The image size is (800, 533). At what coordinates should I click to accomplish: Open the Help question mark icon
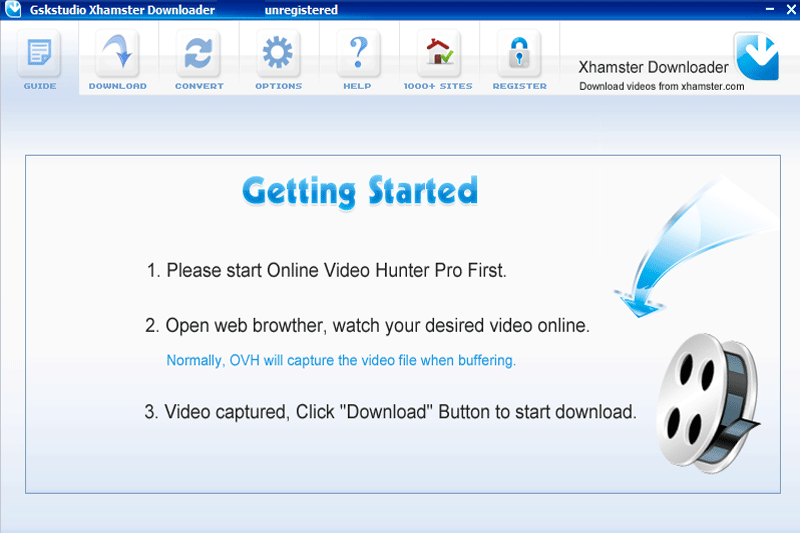tap(358, 53)
